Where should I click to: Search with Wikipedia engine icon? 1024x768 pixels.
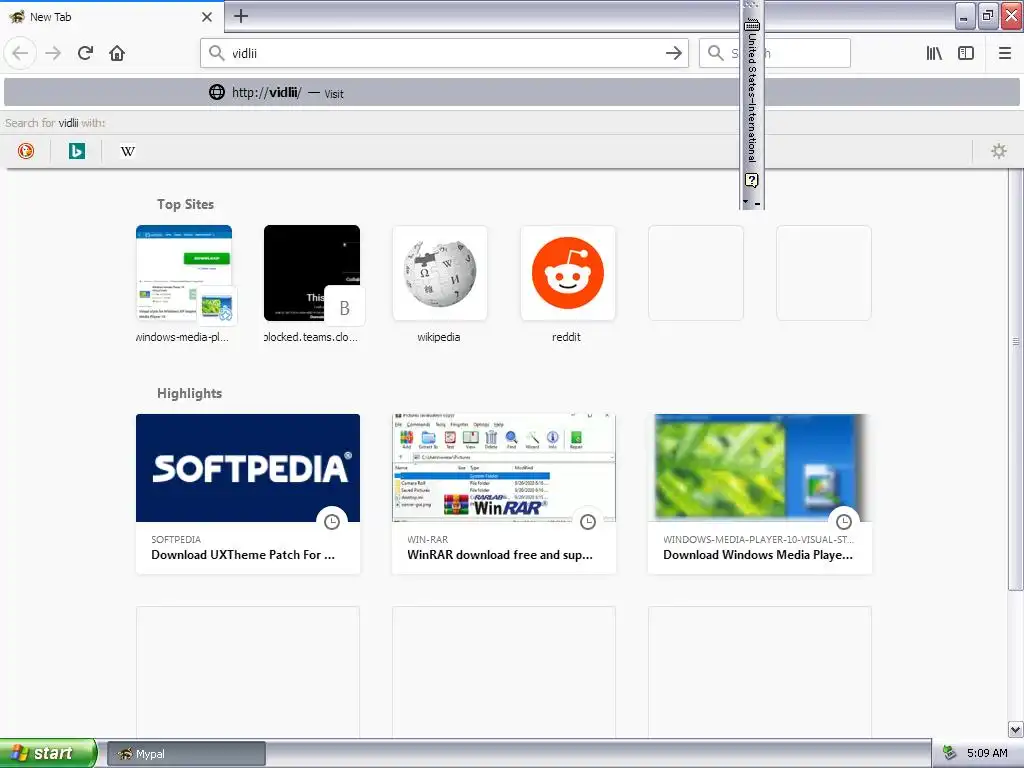click(127, 151)
